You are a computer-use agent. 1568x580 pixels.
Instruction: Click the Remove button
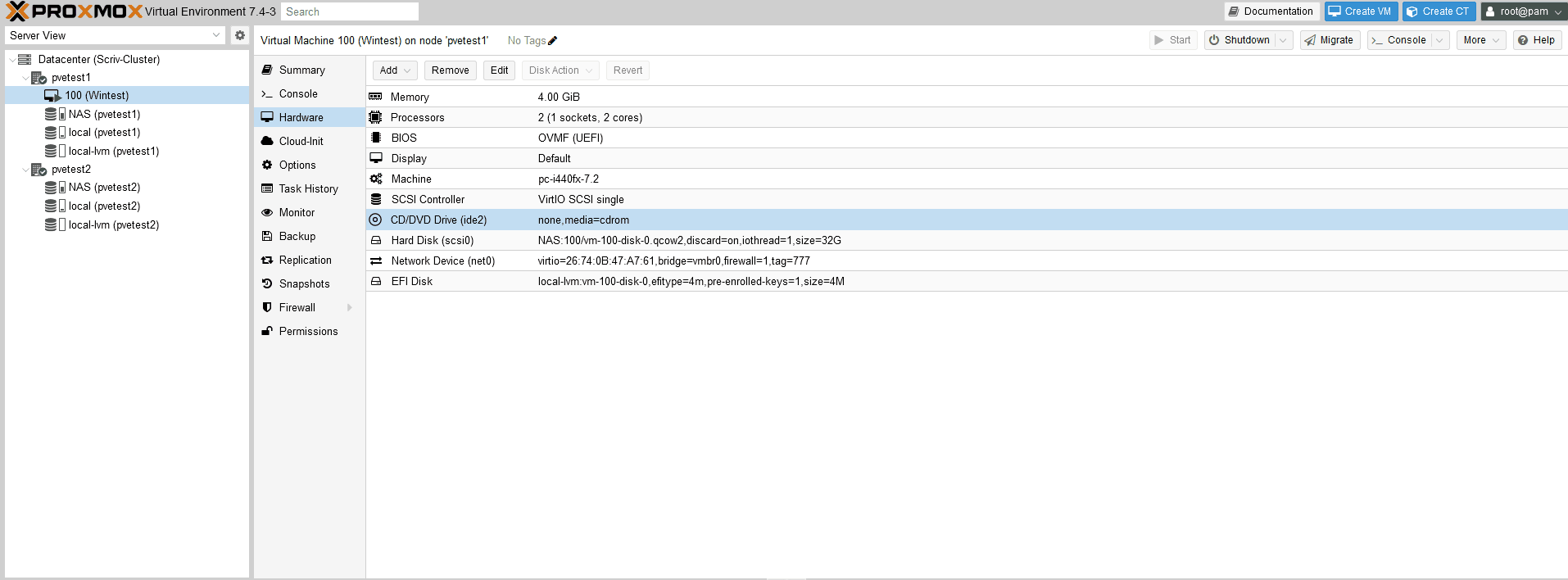[450, 70]
